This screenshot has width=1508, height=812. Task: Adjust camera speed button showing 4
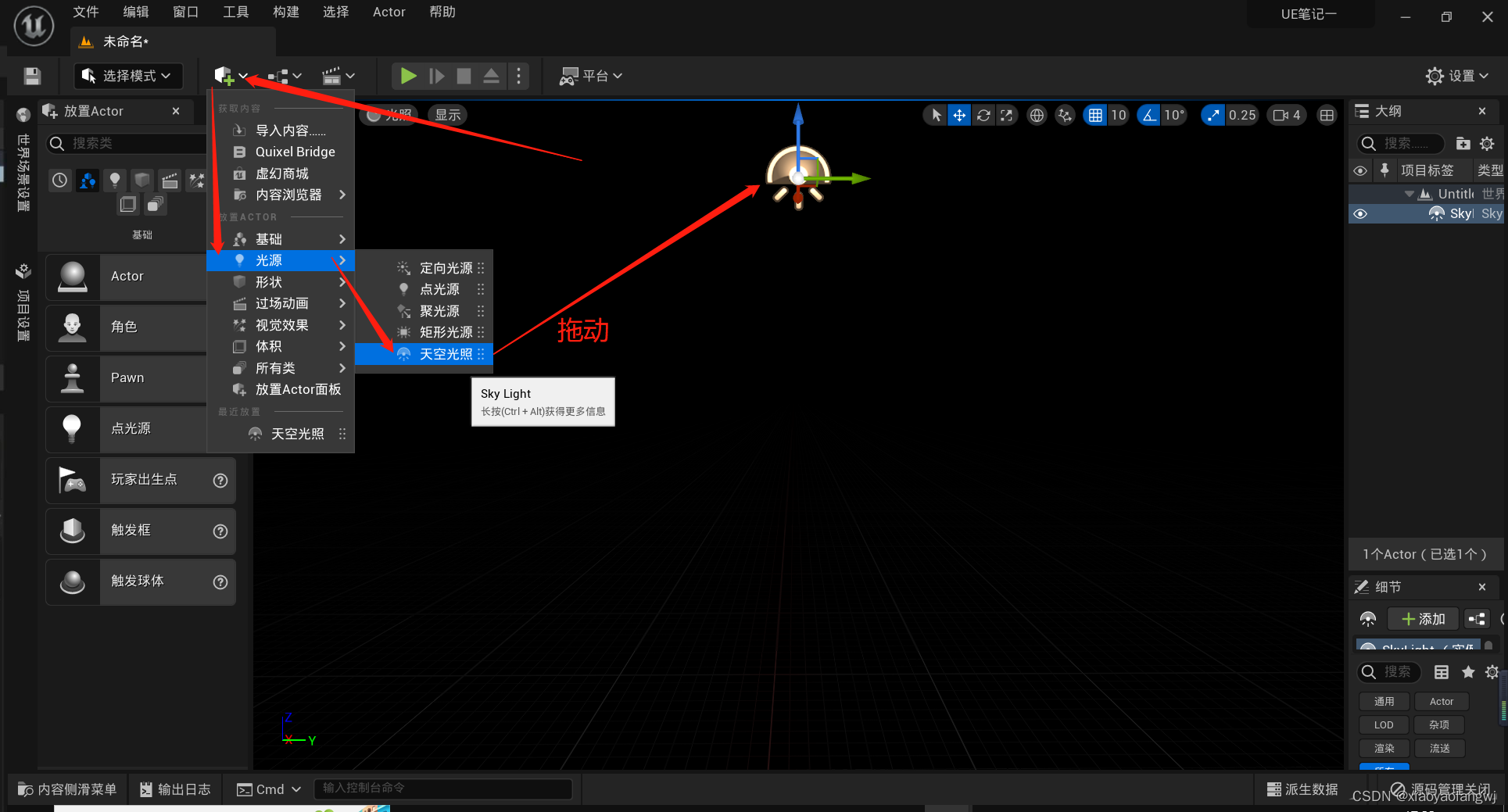1287,115
